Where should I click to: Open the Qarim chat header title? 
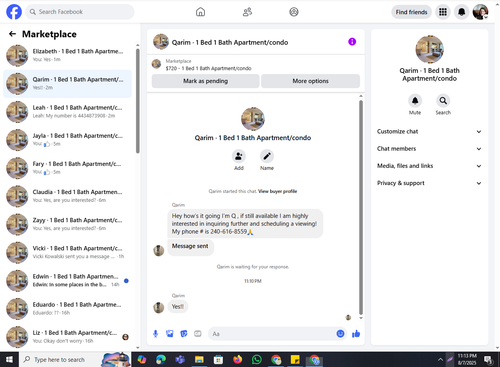click(x=230, y=42)
